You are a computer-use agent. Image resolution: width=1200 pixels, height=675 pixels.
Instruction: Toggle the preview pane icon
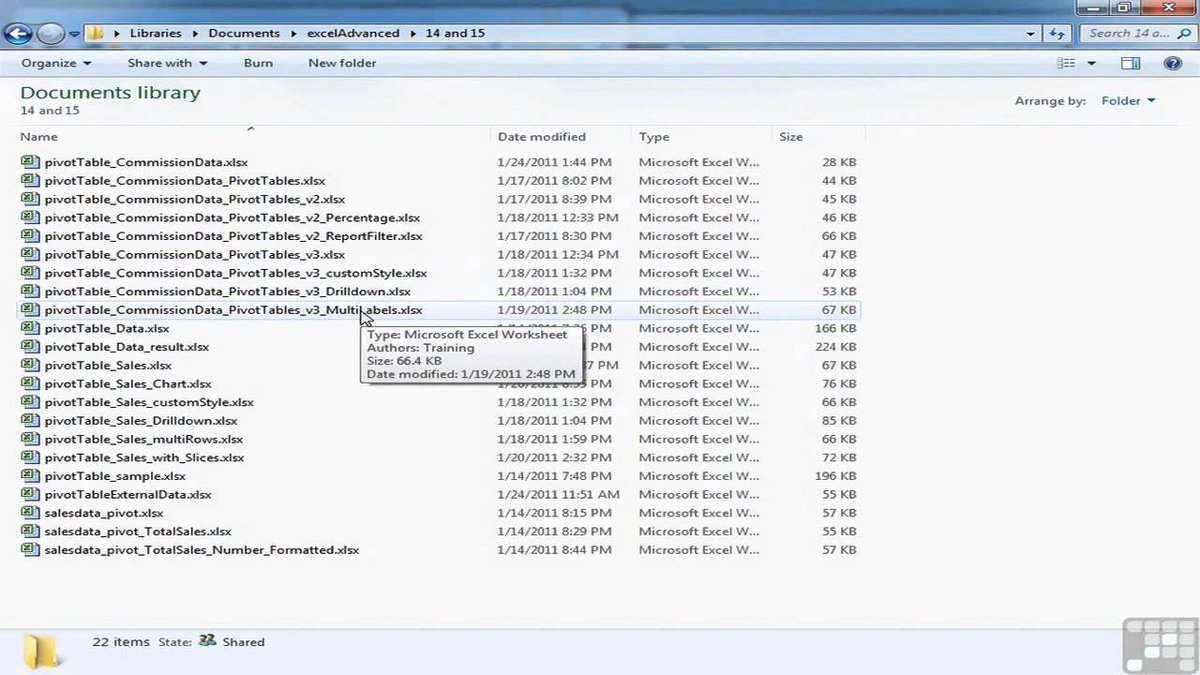coord(1130,63)
